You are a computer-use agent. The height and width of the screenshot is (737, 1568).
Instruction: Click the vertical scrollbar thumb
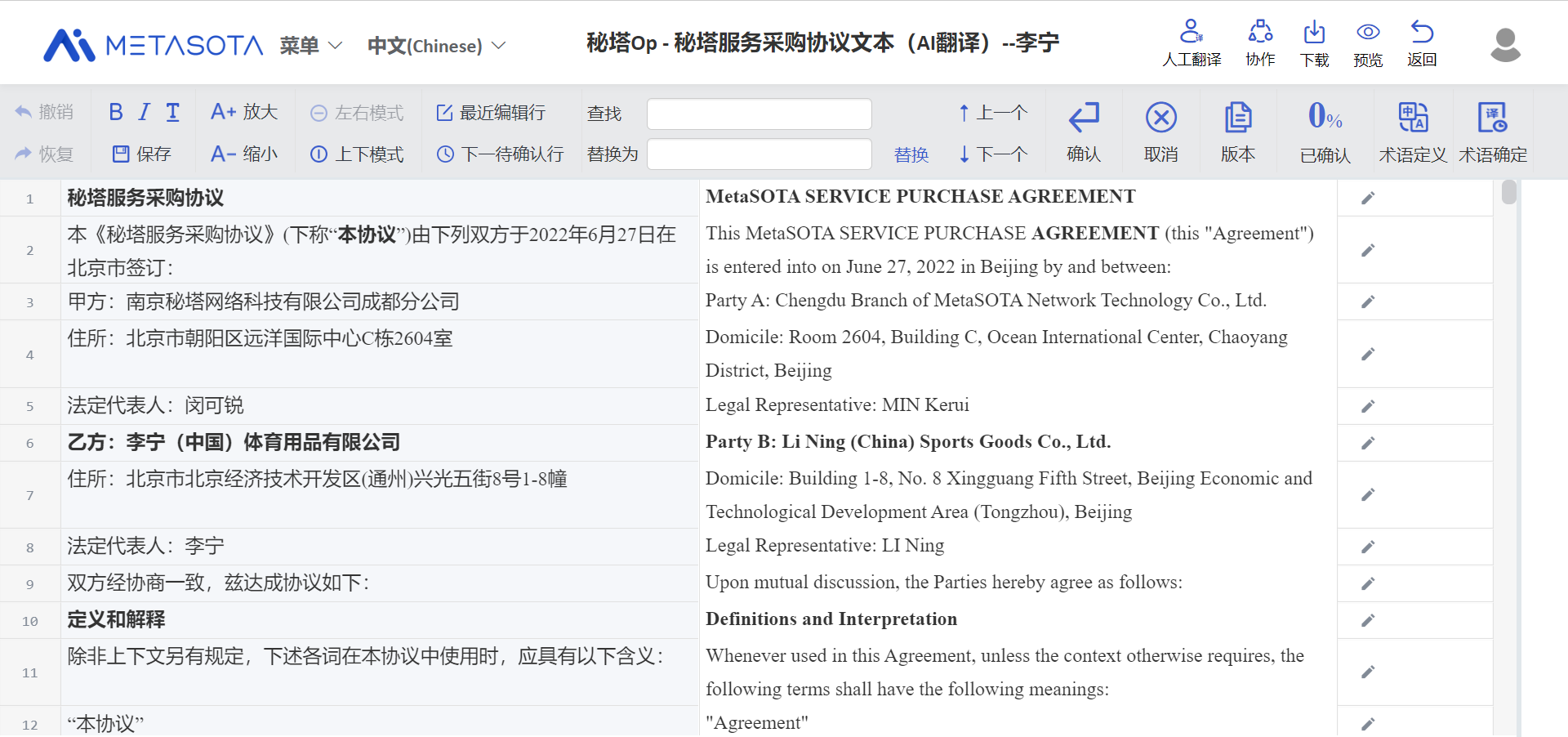pyautogui.click(x=1508, y=192)
